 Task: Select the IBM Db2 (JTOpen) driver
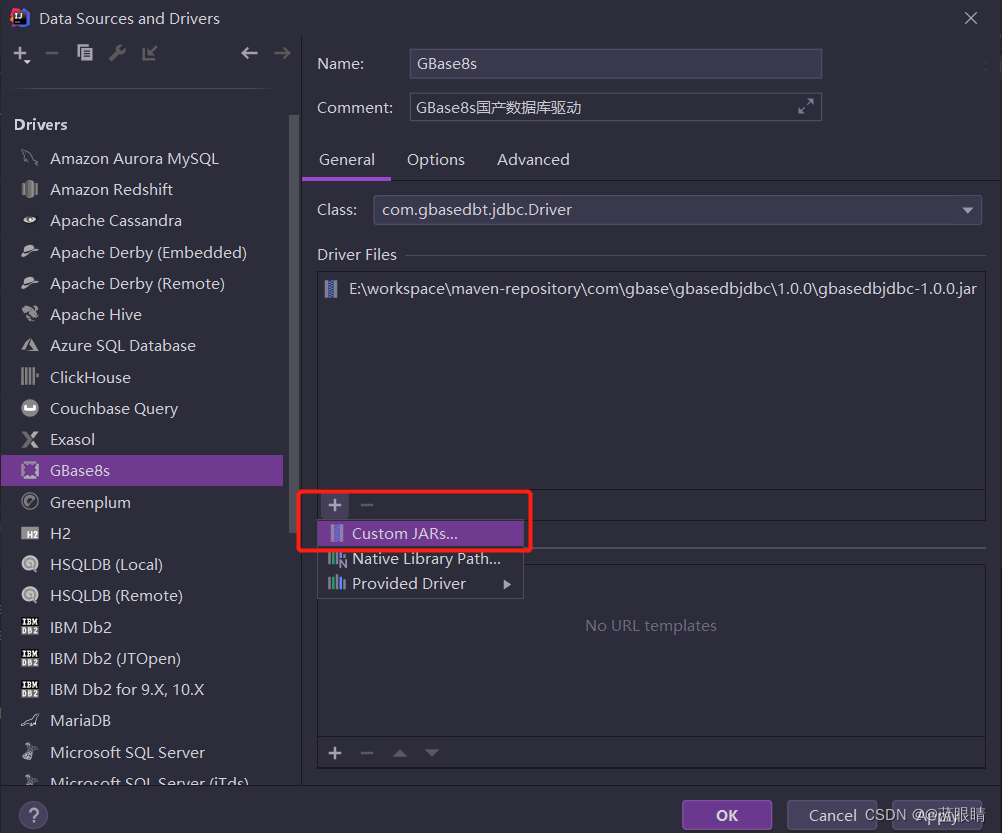(142, 659)
